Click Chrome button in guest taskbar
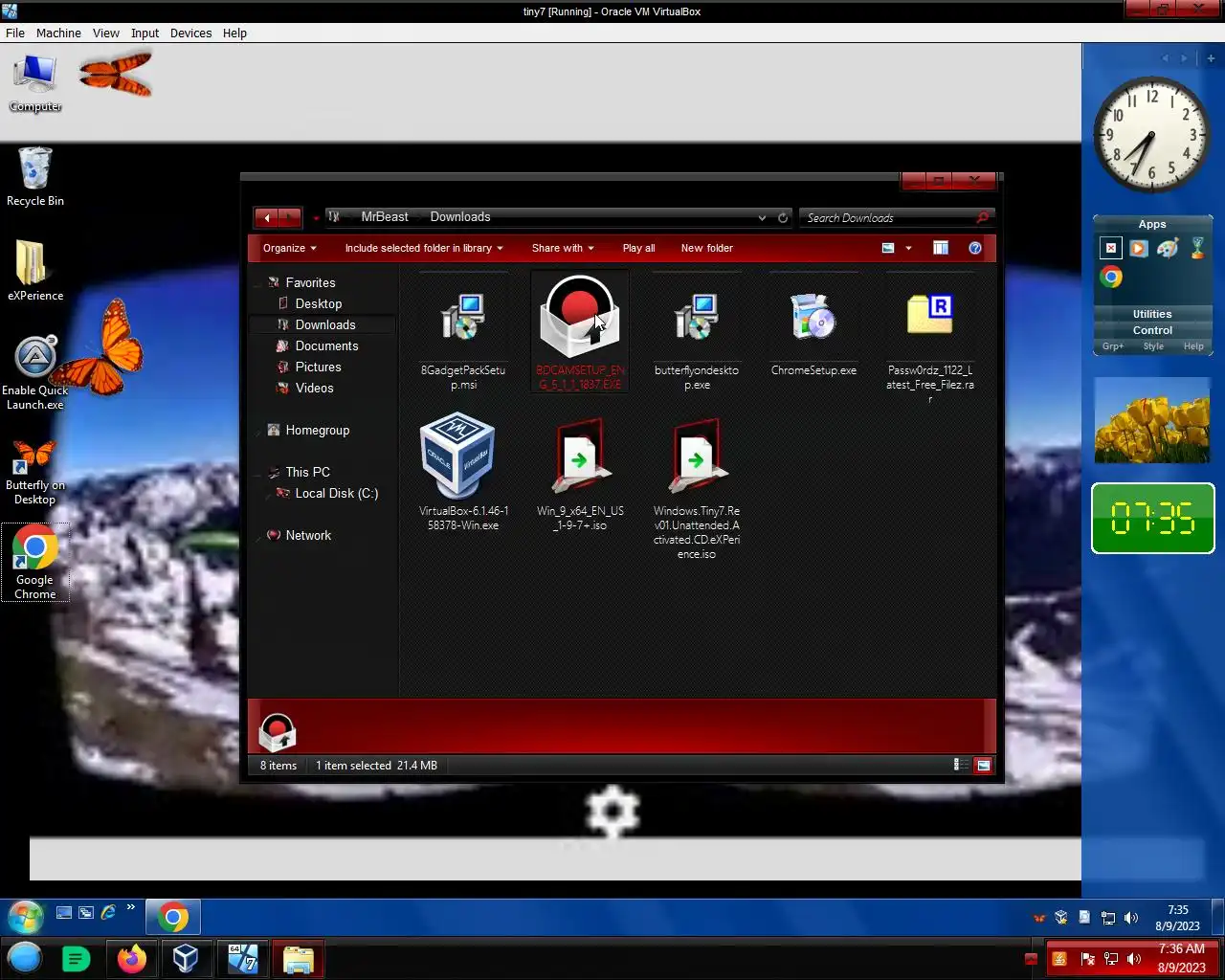 click(173, 917)
